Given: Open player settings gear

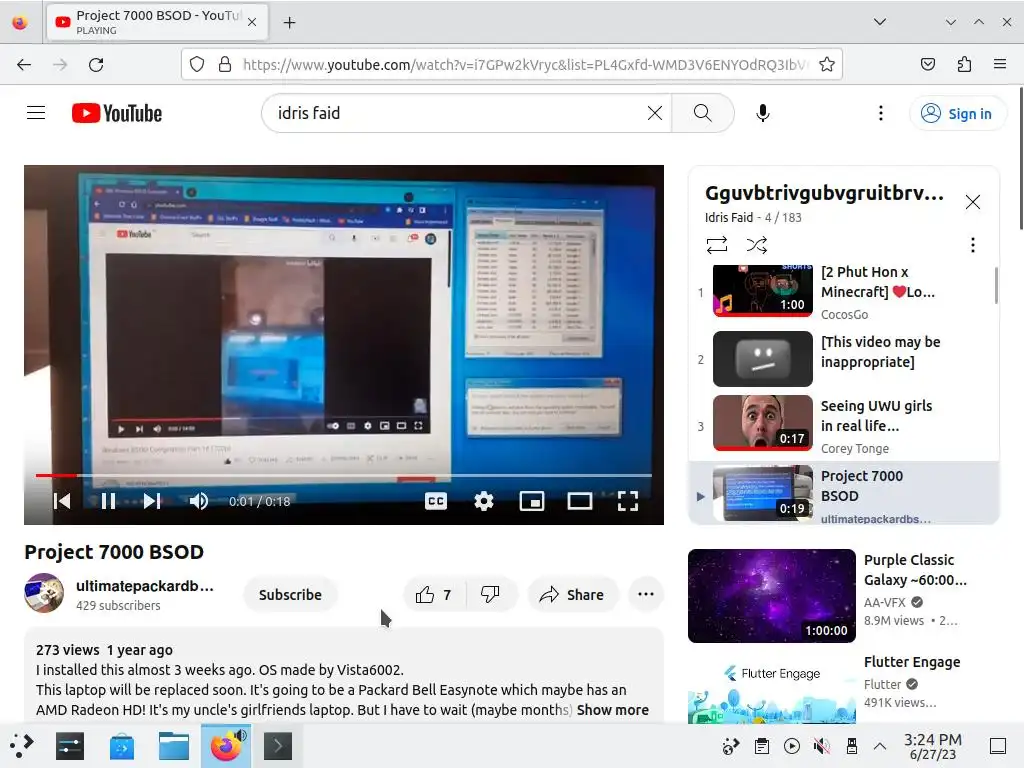Looking at the screenshot, I should click(484, 501).
